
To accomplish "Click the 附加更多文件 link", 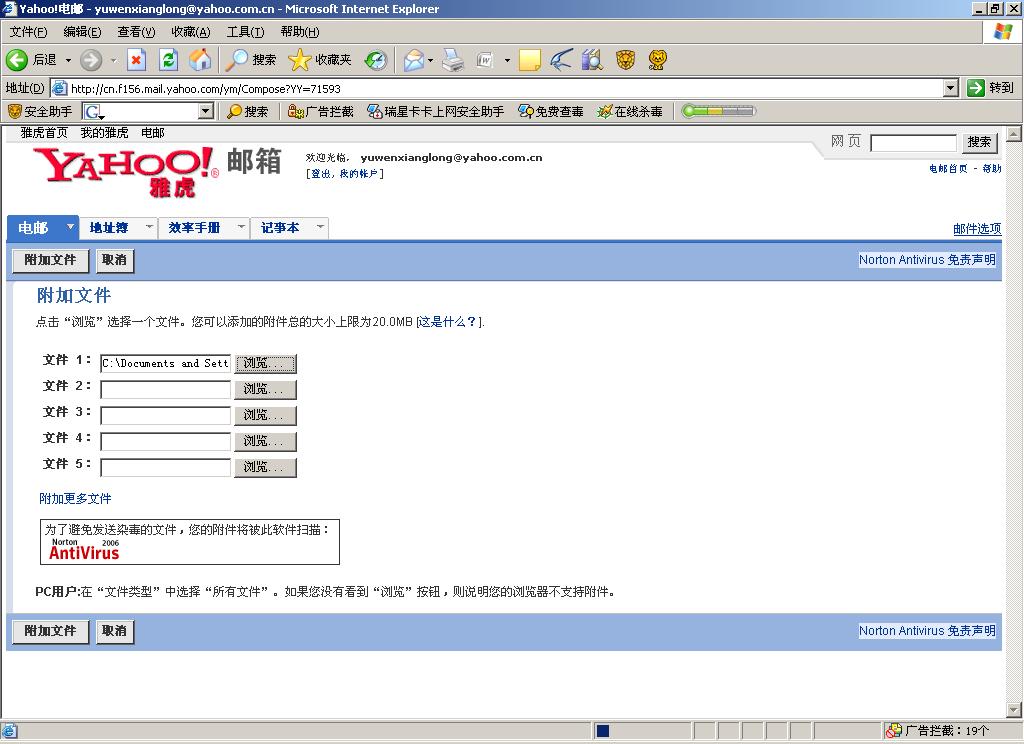I will point(75,498).
